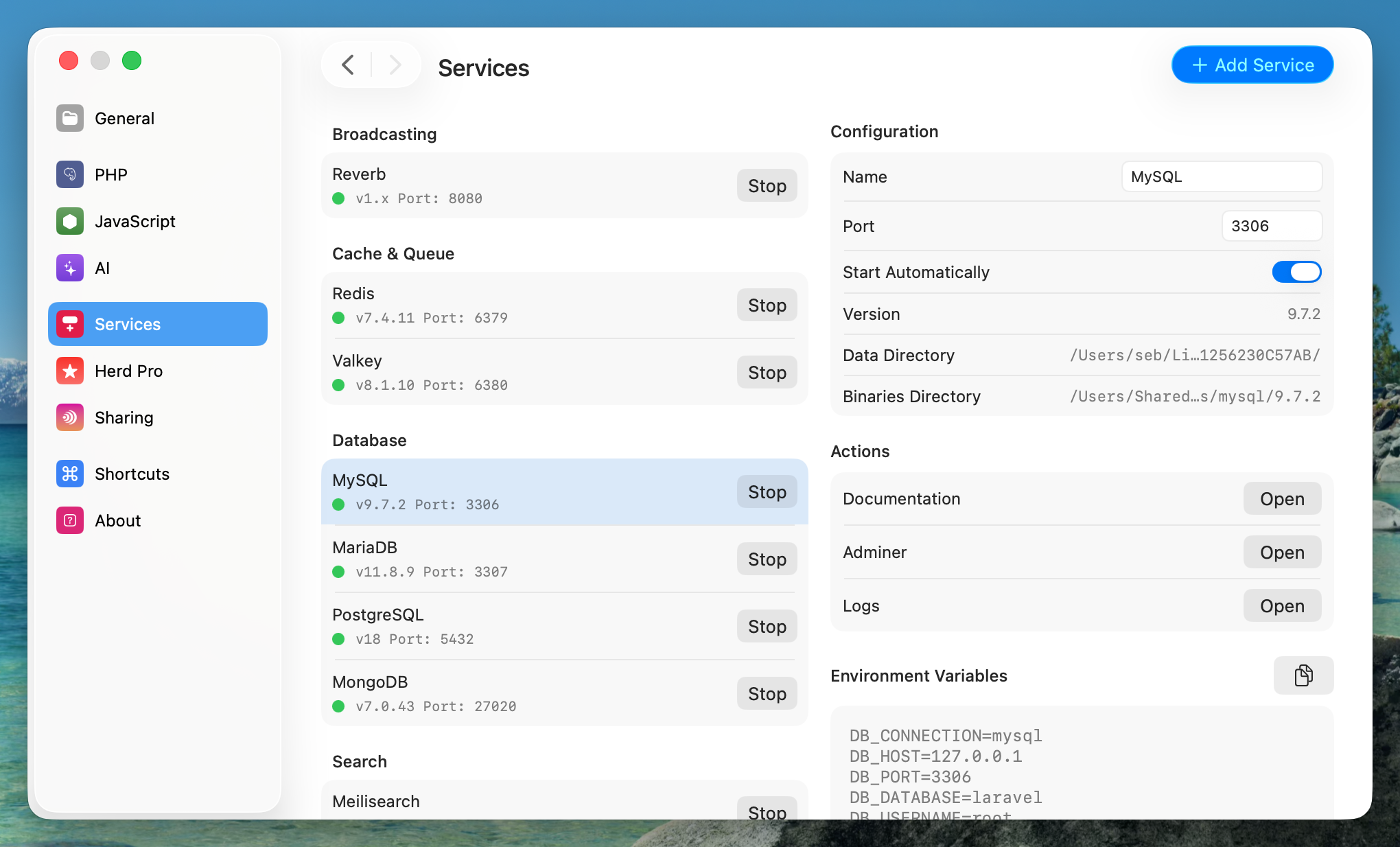Click the DB_PORT=3306 environment line
Screen dimensions: 1400x847
(x=911, y=777)
